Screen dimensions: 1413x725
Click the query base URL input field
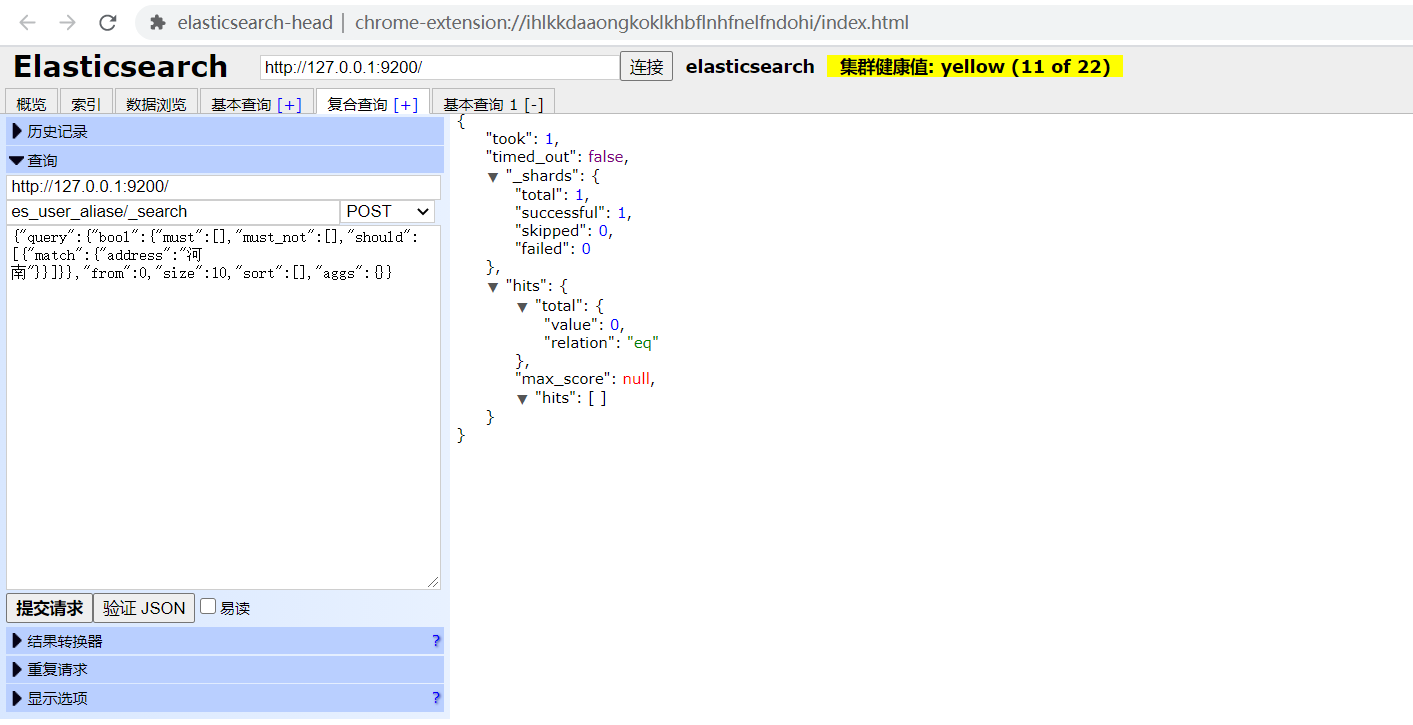223,187
